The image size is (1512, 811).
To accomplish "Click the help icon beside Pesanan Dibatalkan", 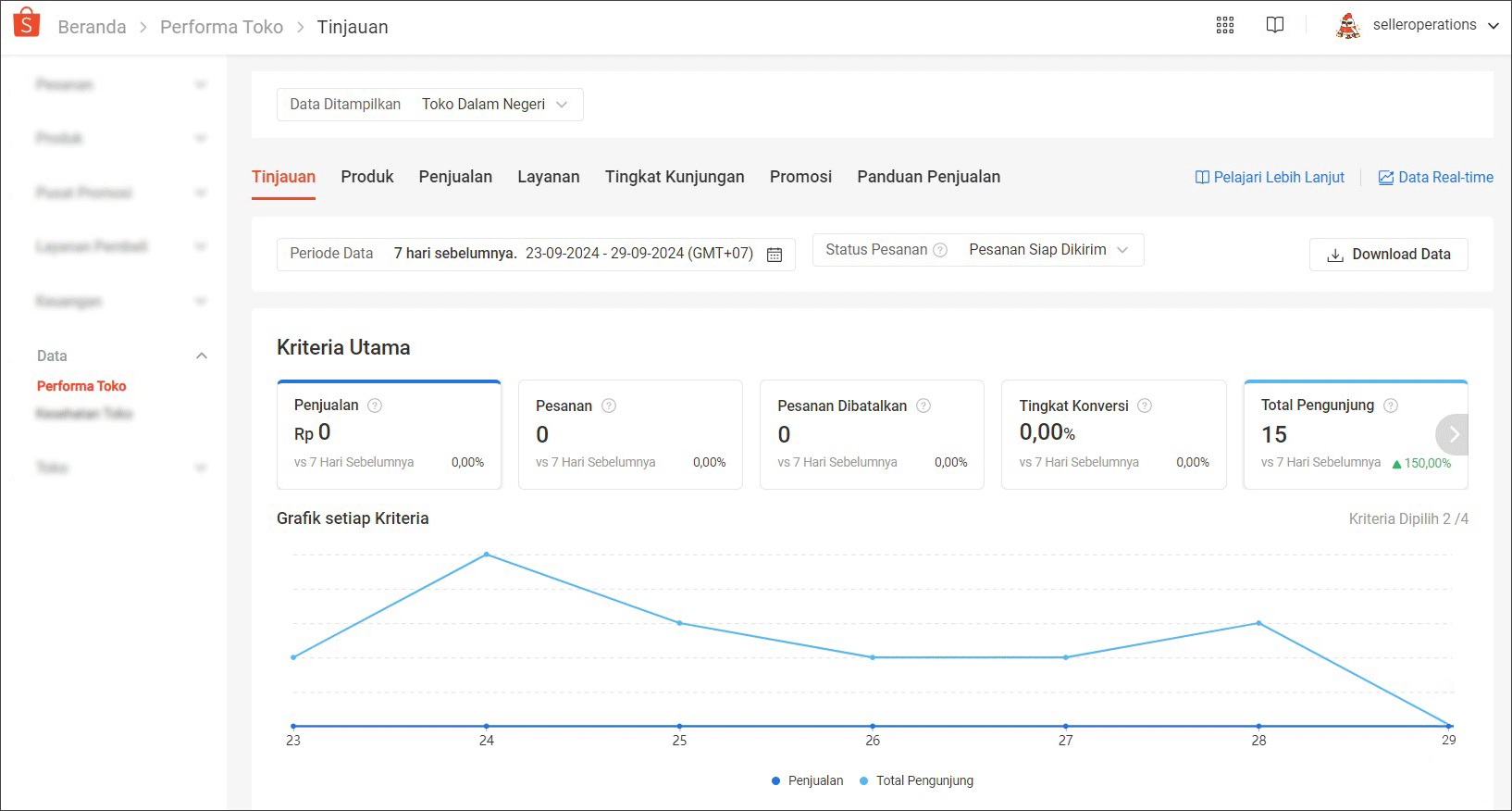I will 923,405.
